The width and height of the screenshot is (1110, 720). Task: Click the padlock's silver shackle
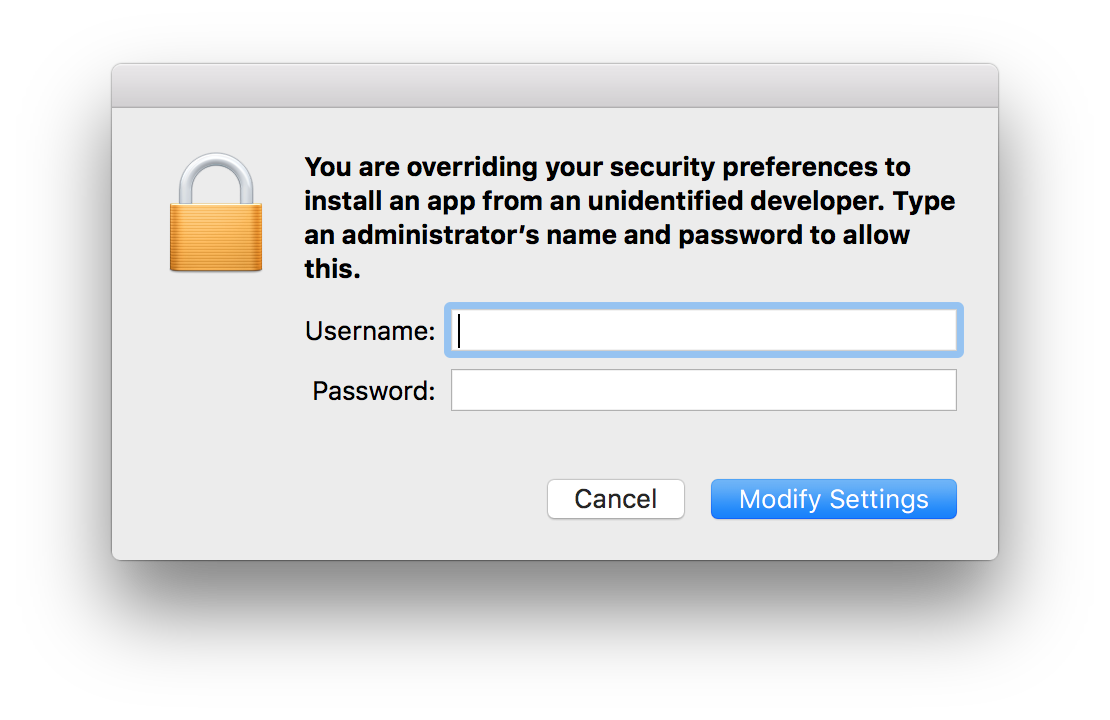click(x=216, y=174)
